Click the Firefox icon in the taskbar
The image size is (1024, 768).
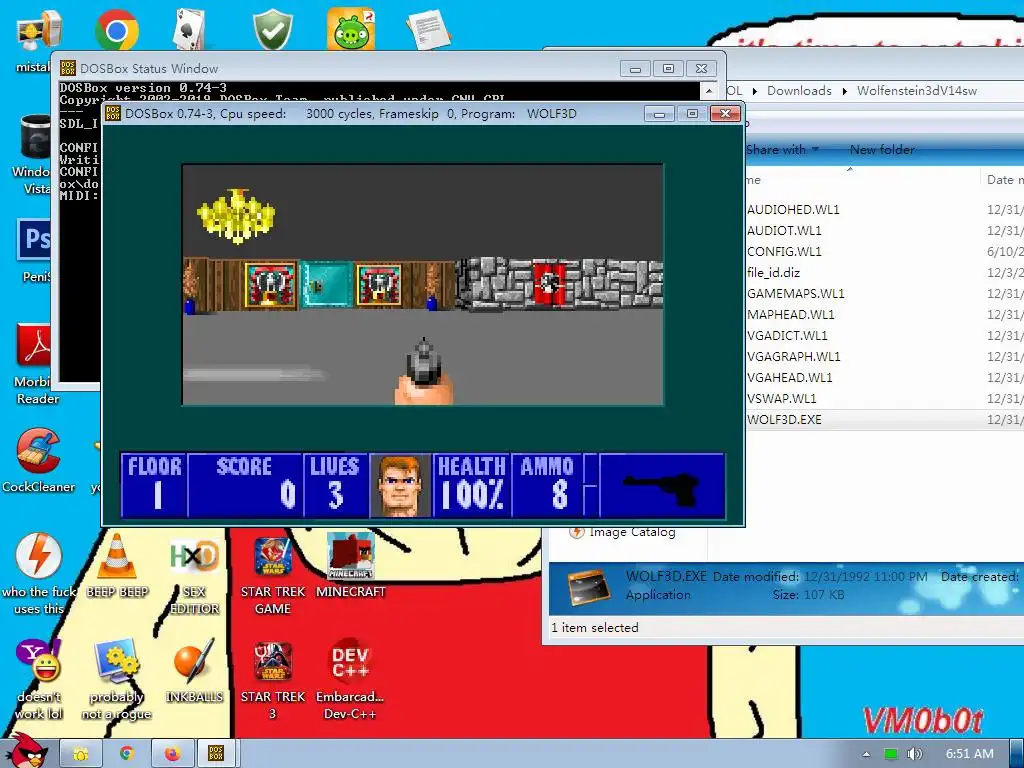(172, 754)
